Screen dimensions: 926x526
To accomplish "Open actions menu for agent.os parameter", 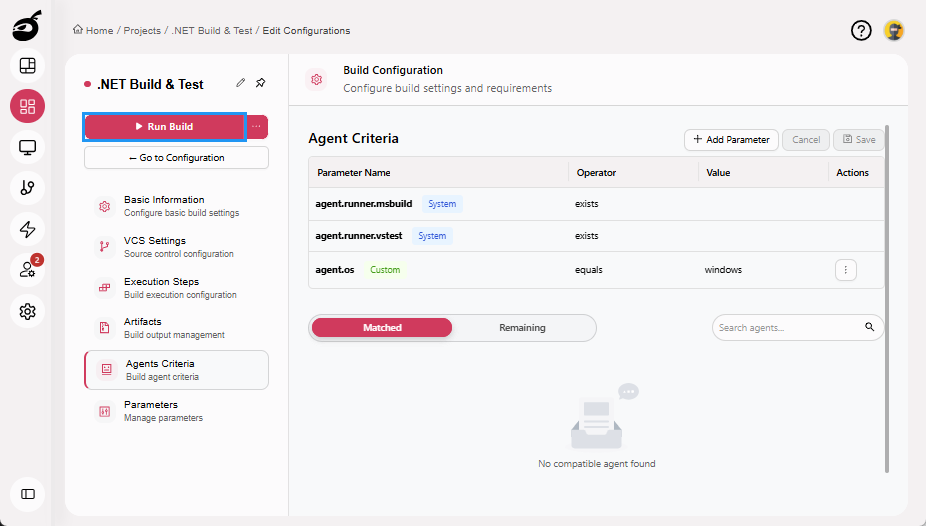I will (x=845, y=270).
